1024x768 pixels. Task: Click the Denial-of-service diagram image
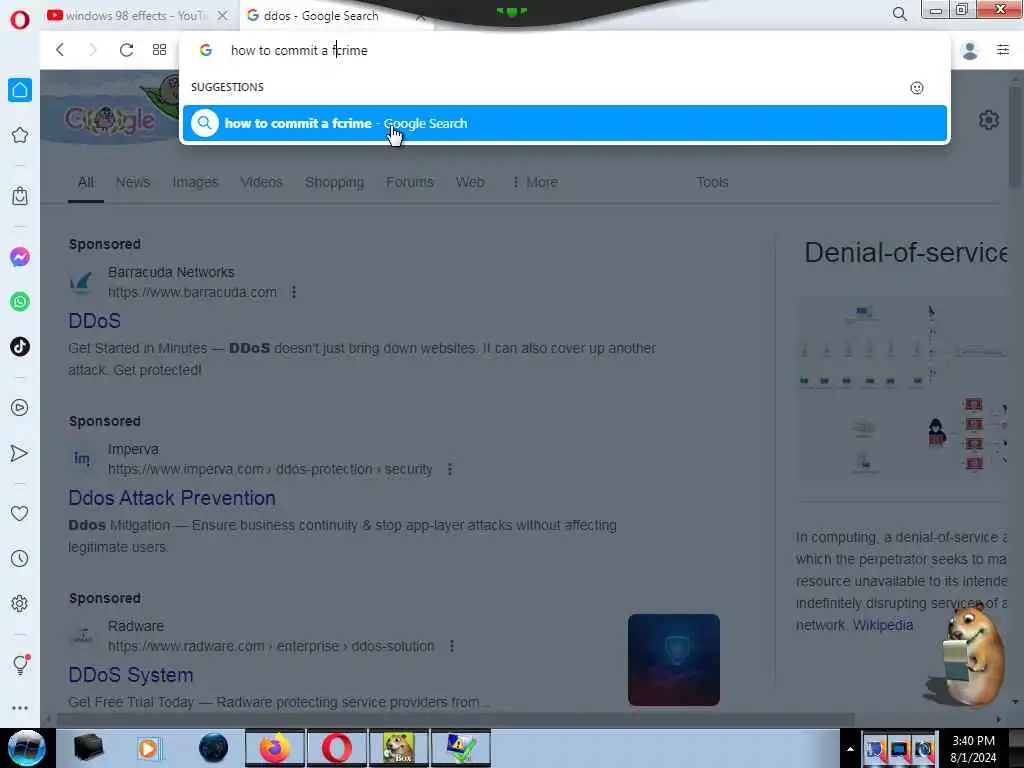click(901, 386)
